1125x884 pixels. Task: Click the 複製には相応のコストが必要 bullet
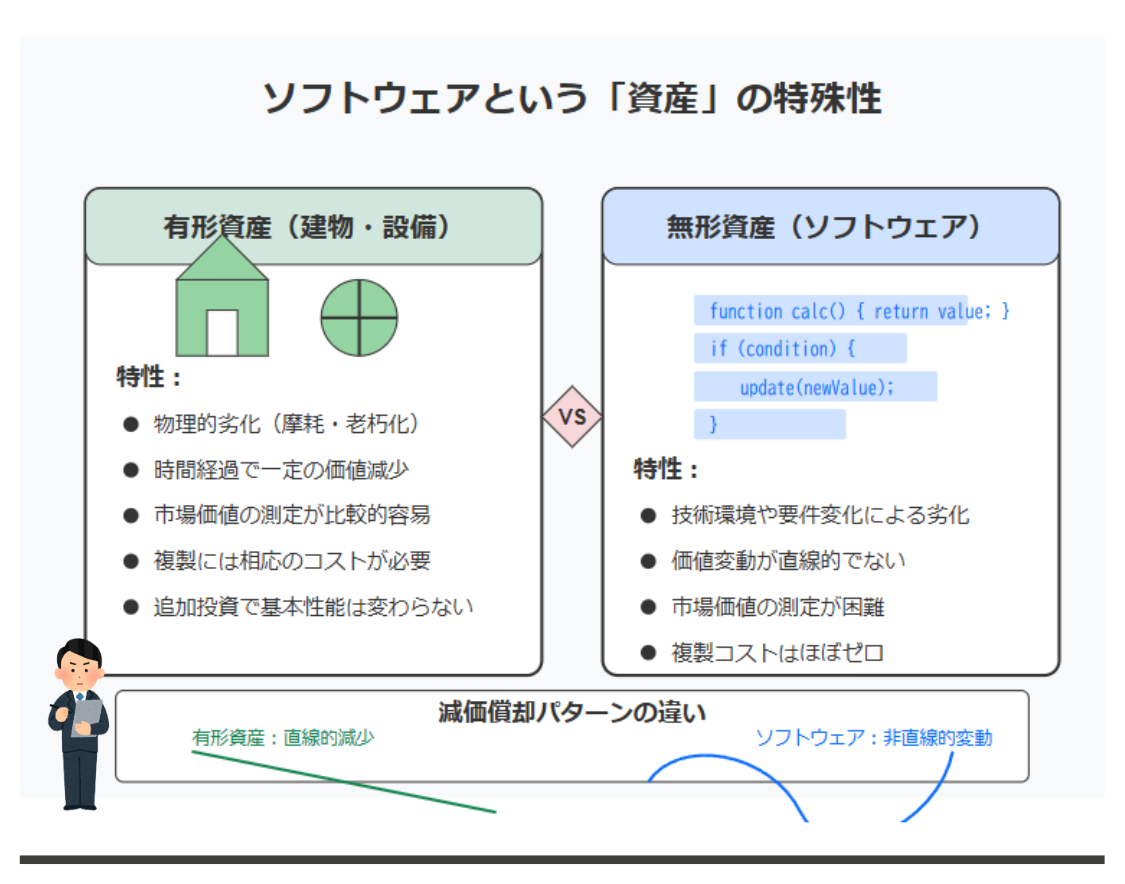[x=277, y=561]
